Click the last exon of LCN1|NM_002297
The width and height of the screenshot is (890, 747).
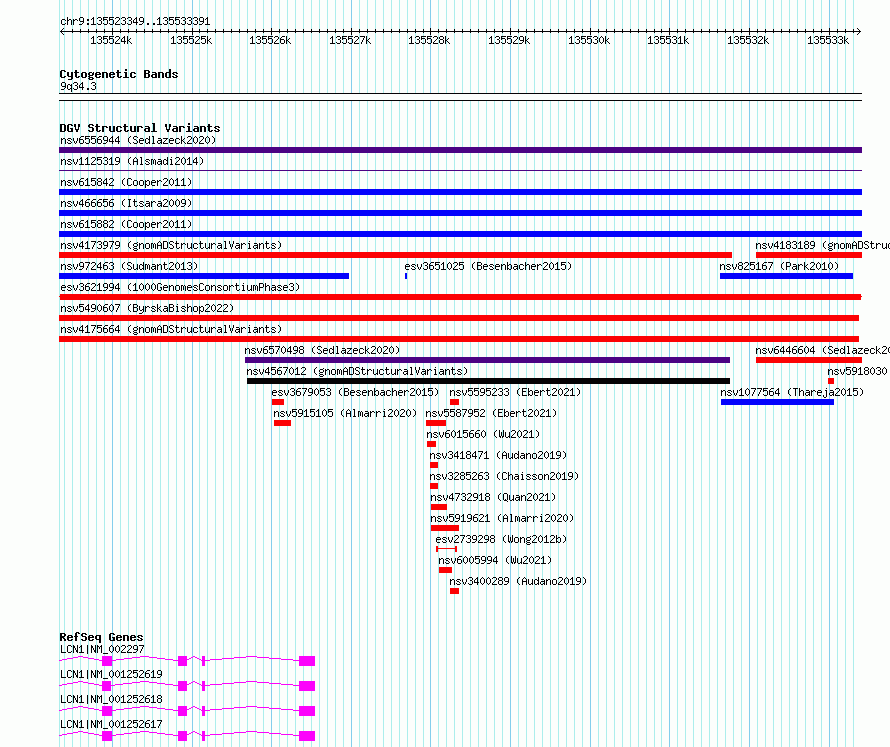[x=307, y=661]
